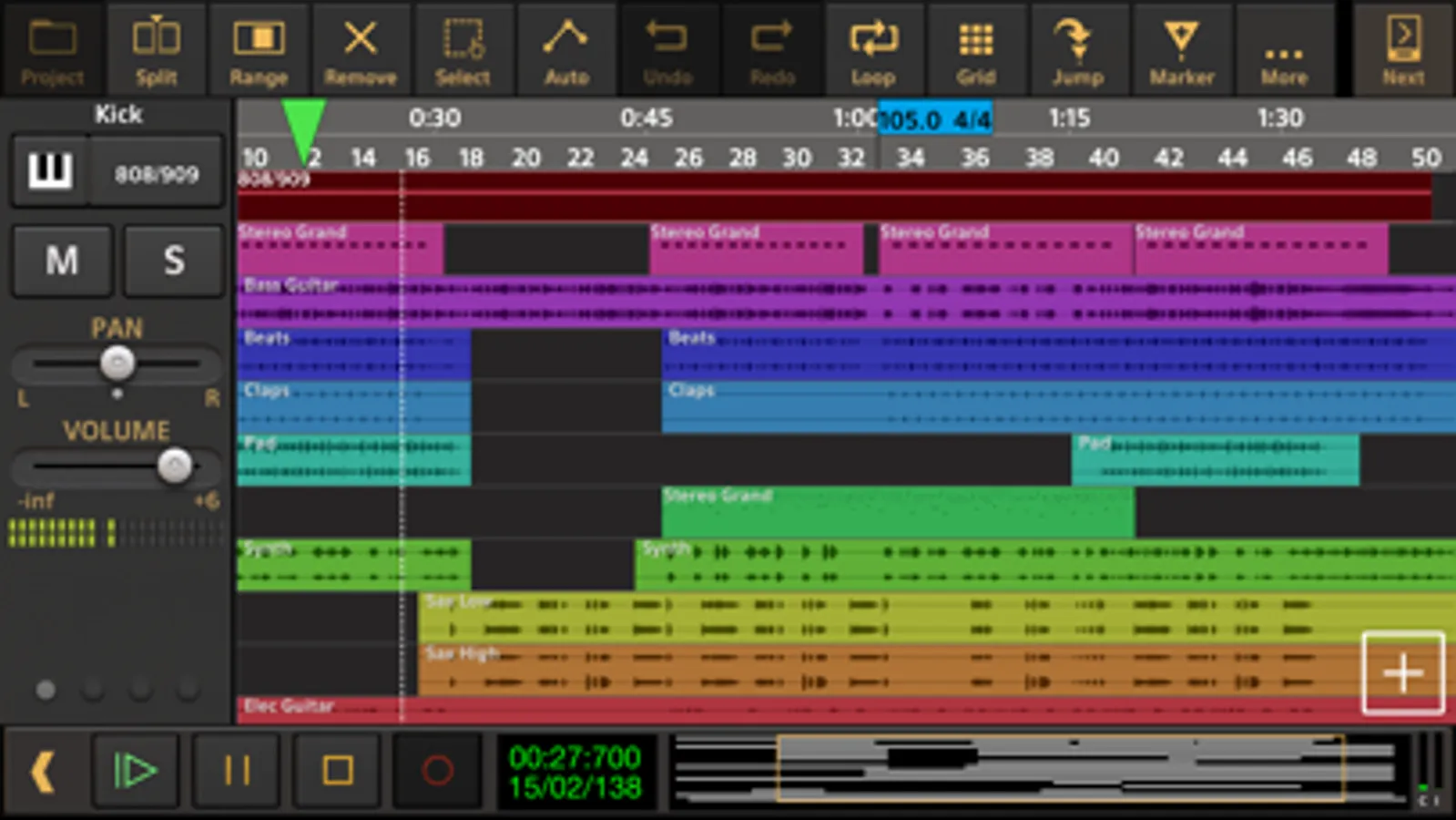The height and width of the screenshot is (820, 1456).
Task: Collapse panel with the left chevron arrow
Action: 42,772
